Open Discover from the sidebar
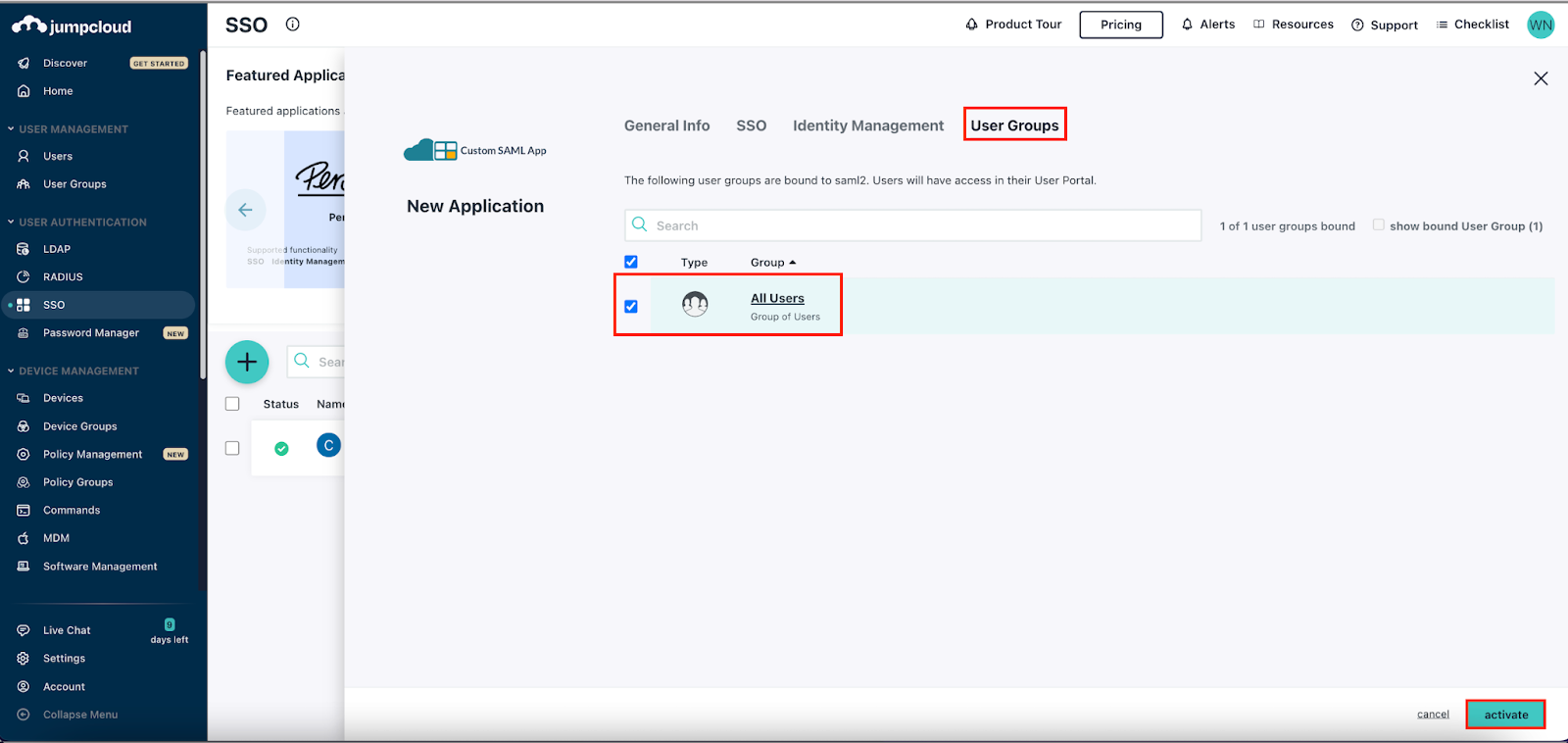 tap(65, 63)
